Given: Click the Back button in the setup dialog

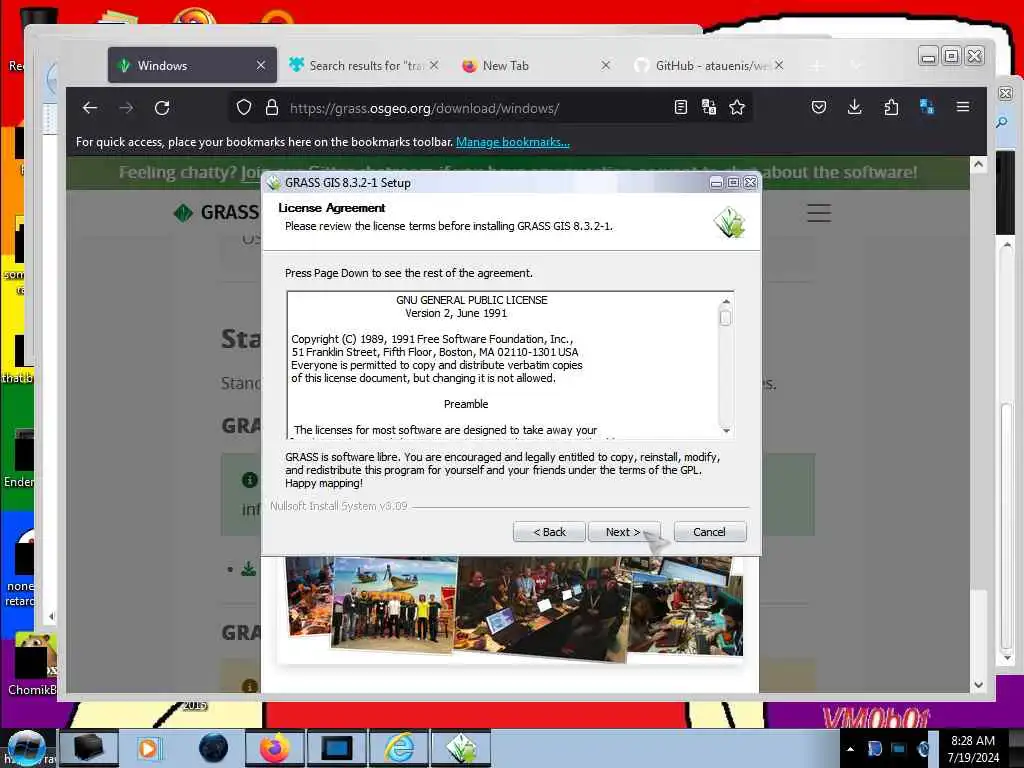Looking at the screenshot, I should pyautogui.click(x=549, y=532).
